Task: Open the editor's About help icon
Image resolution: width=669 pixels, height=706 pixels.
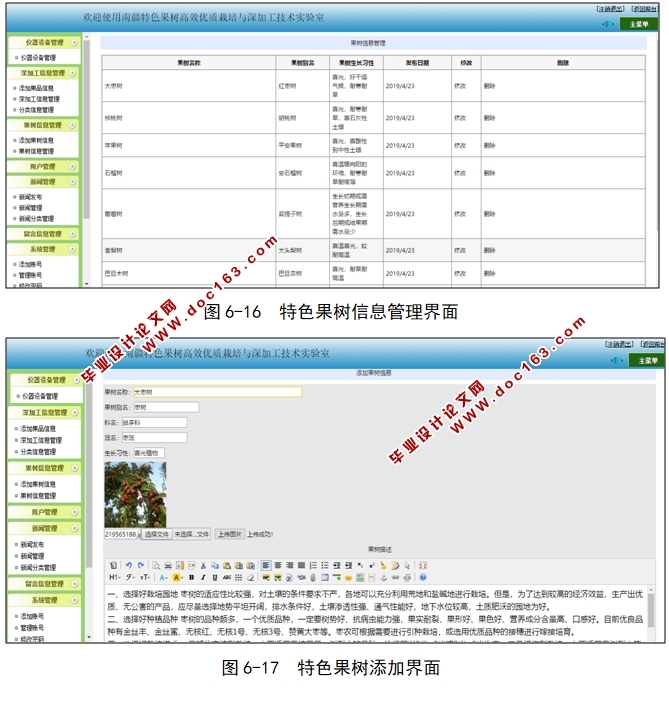Action: [x=423, y=578]
